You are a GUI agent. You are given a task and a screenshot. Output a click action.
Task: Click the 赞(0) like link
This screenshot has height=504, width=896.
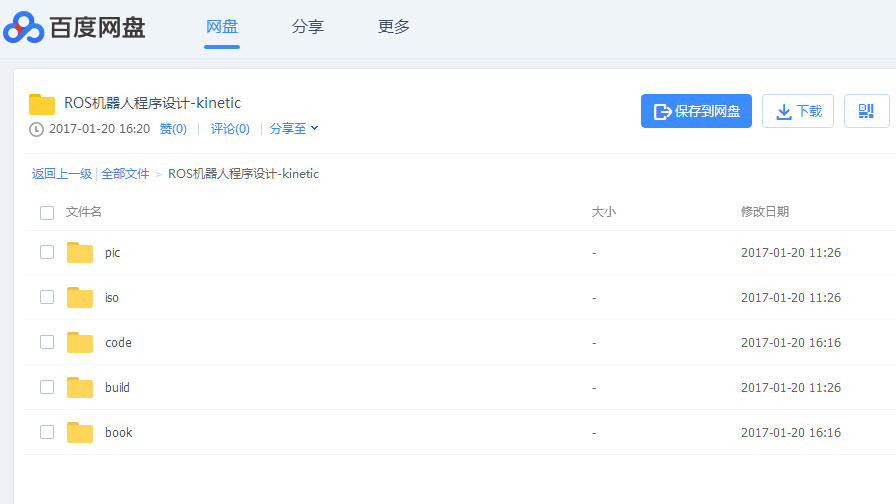173,129
